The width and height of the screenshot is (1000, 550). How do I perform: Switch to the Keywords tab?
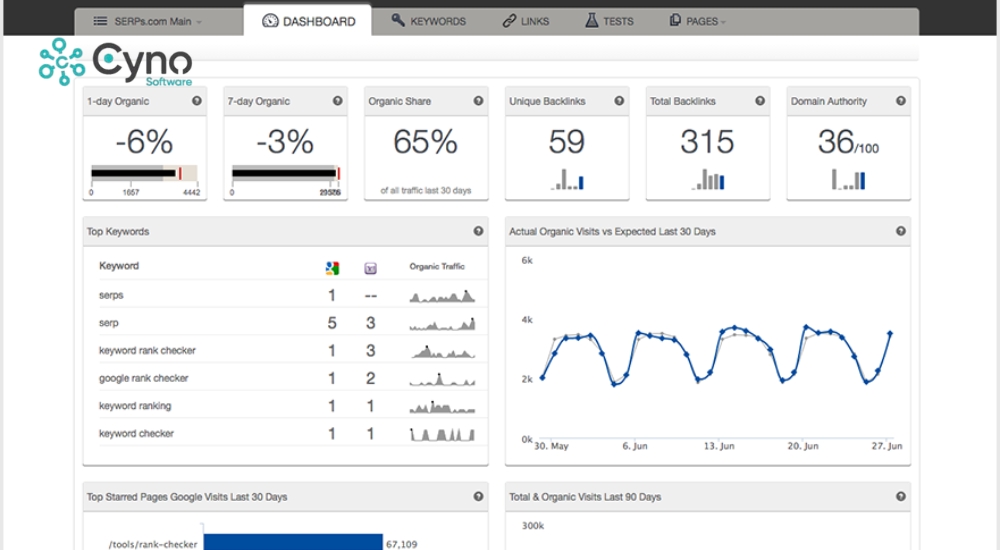coord(428,21)
